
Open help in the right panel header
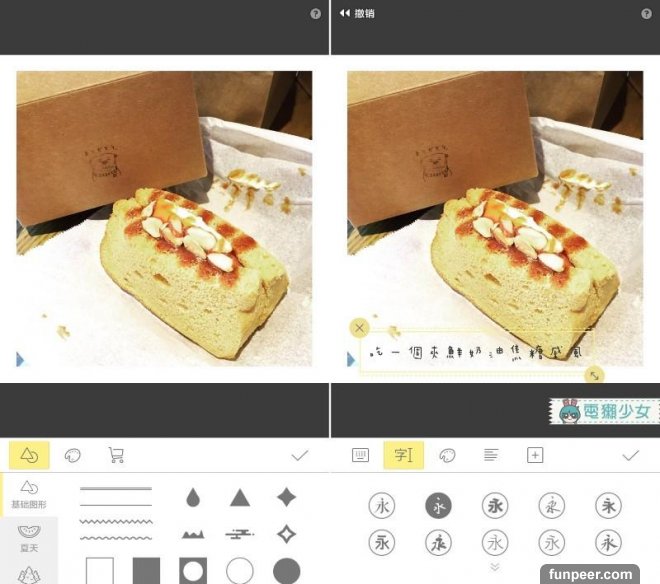(x=646, y=14)
